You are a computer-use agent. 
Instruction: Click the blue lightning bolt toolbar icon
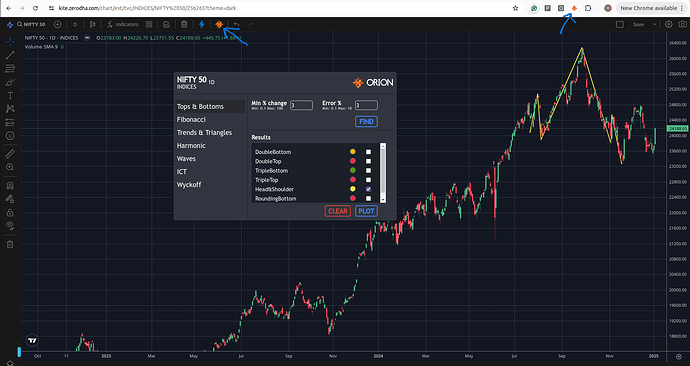click(x=202, y=24)
